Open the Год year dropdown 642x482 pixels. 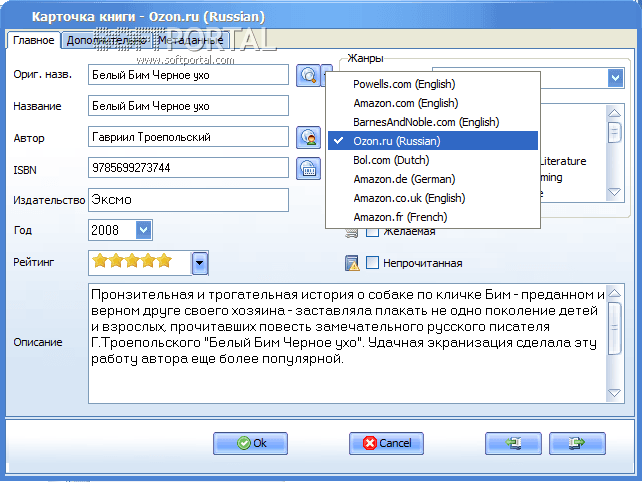pyautogui.click(x=144, y=230)
